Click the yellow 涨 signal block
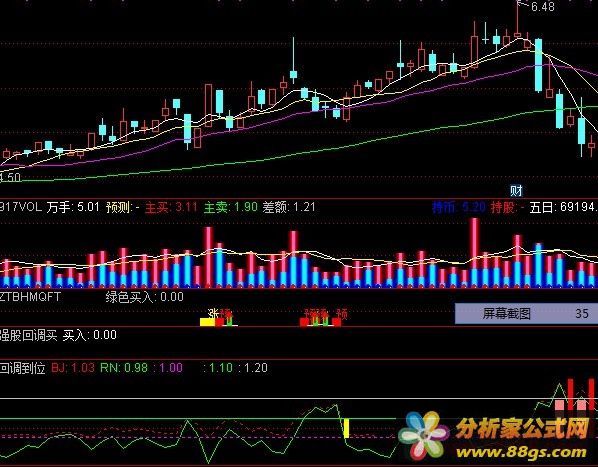The height and width of the screenshot is (467, 598). 207,322
